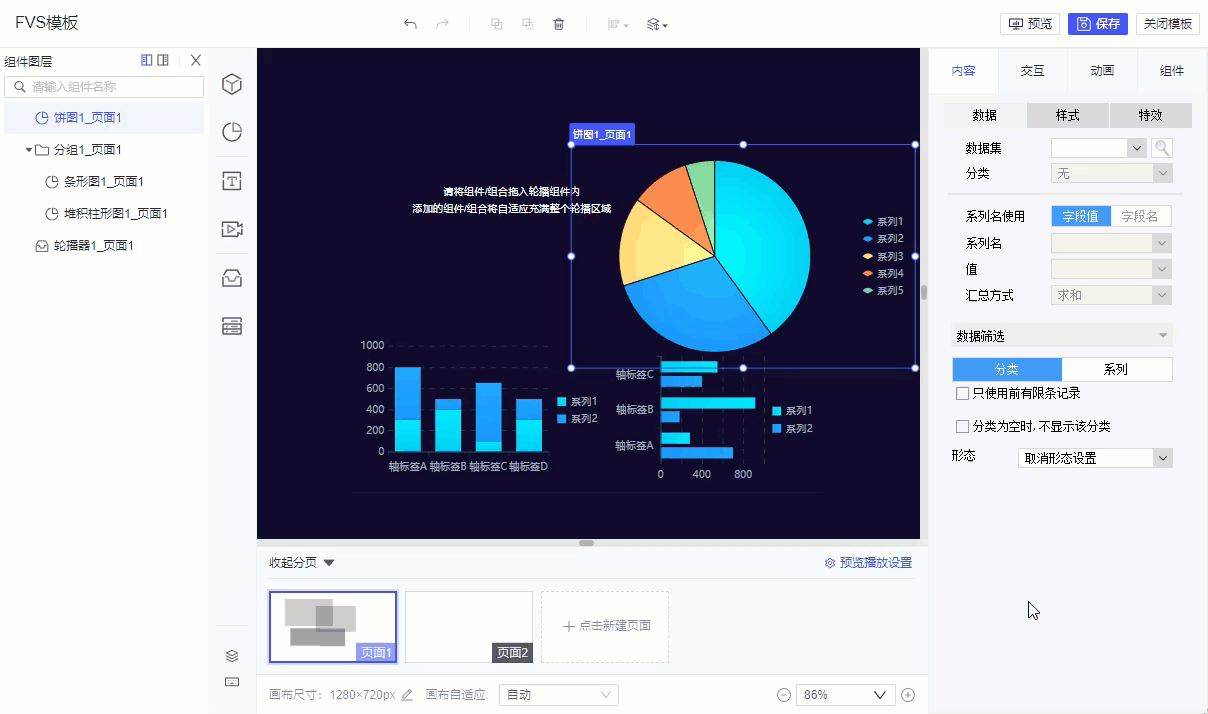Open the 数据集 dropdown
Image resolution: width=1208 pixels, height=714 pixels.
point(1098,148)
